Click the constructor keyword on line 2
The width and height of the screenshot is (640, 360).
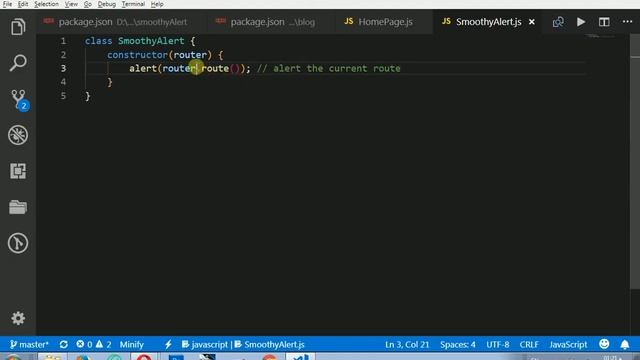[x=138, y=55]
